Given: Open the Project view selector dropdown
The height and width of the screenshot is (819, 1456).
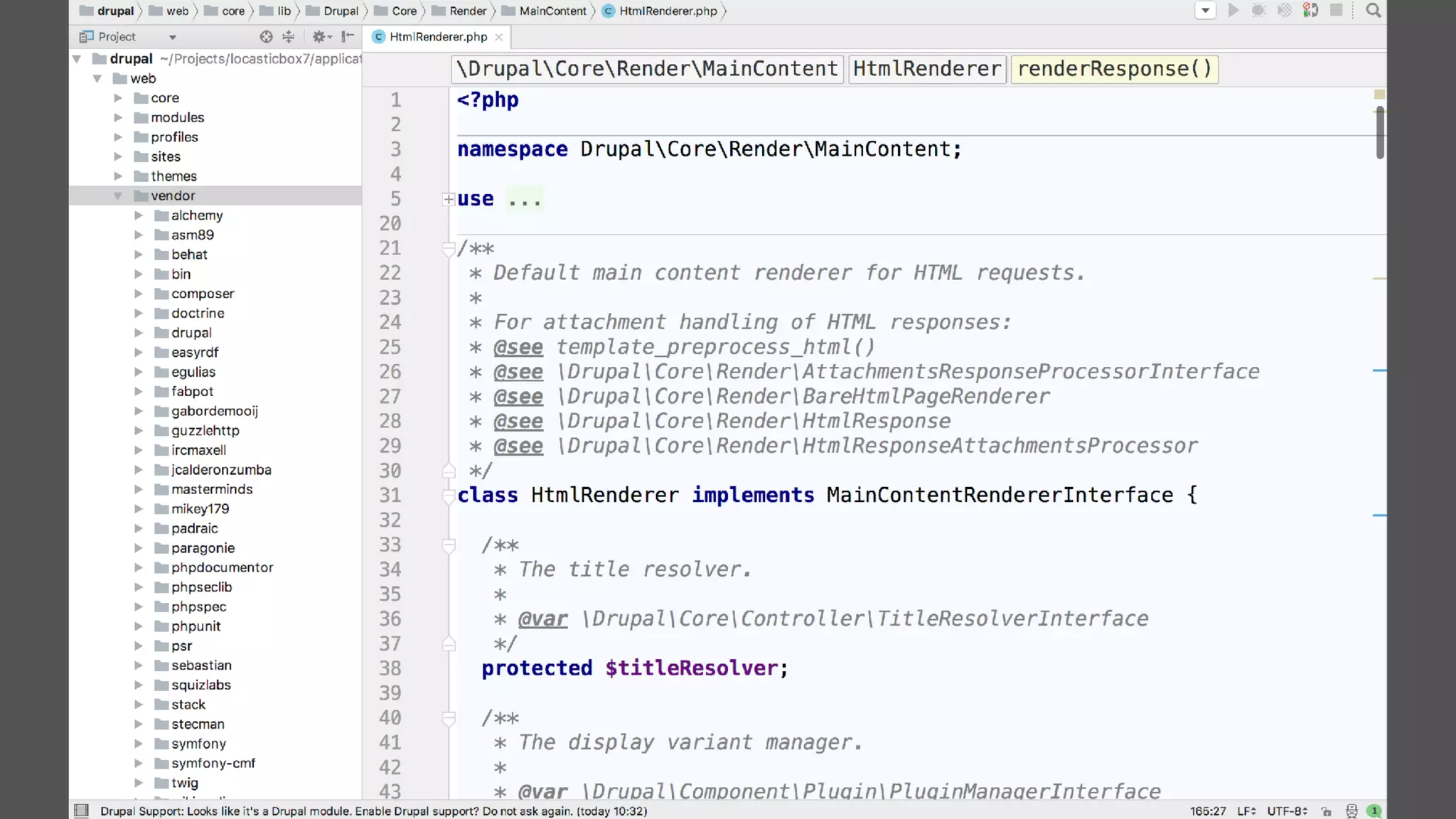Looking at the screenshot, I should pyautogui.click(x=172, y=37).
